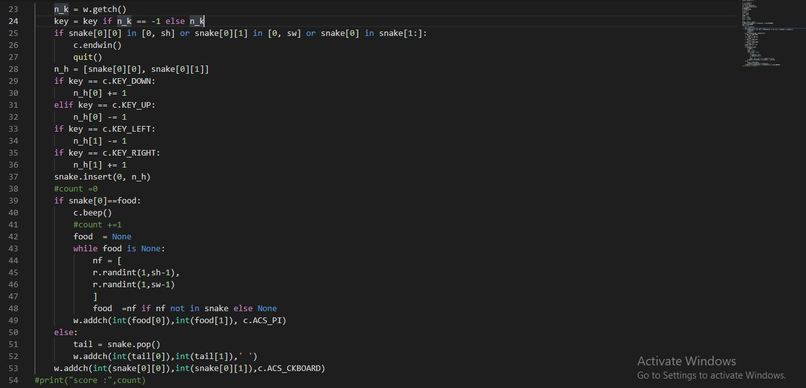This screenshot has height=388, width=806.
Task: Click the 'else:' keyword on line 50
Action: 66,332
